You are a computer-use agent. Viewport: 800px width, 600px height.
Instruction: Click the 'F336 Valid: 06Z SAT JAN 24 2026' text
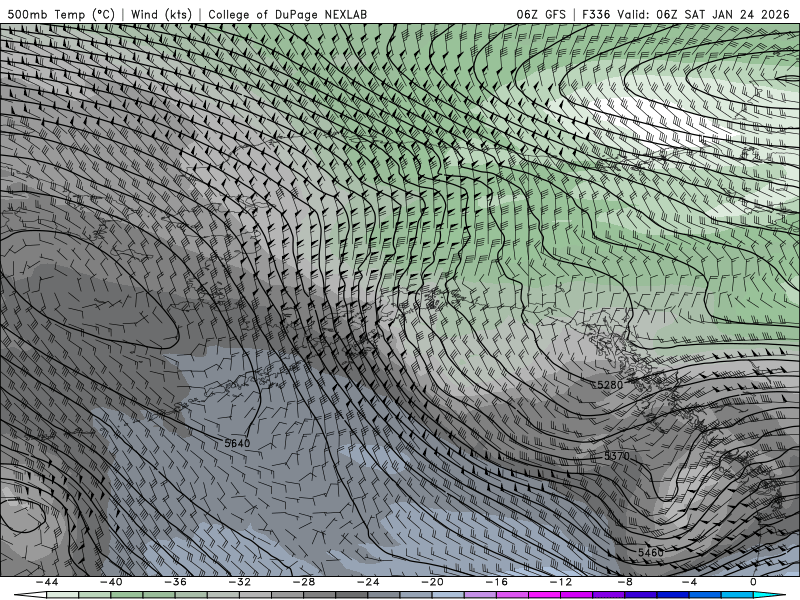click(686, 14)
